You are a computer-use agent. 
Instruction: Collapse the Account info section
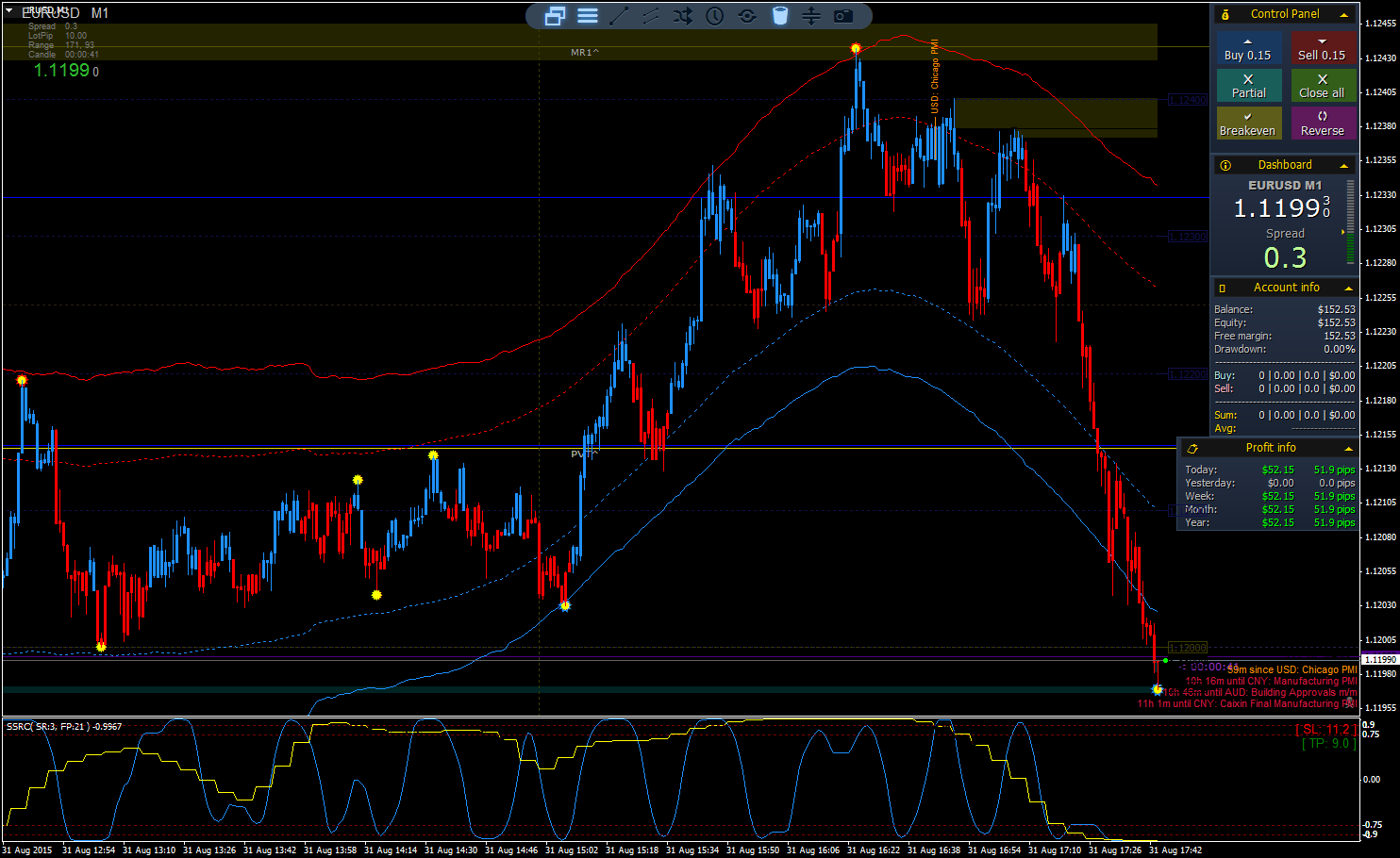pos(1348,288)
